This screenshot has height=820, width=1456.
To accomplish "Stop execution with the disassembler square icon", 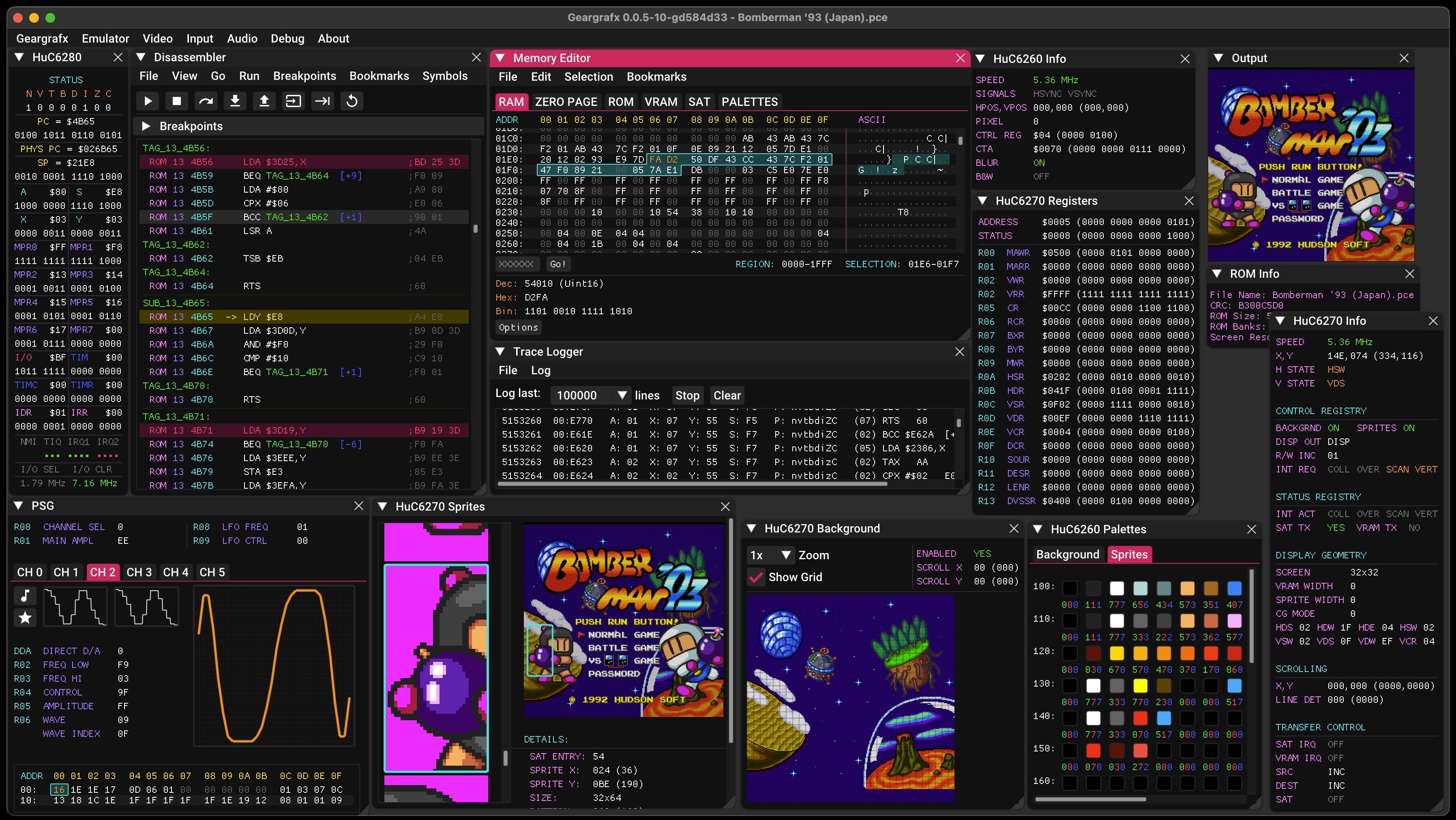I will coord(177,101).
